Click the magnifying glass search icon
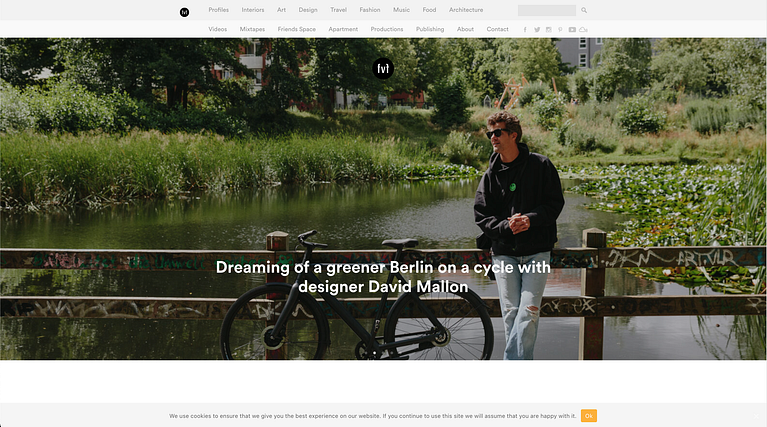The height and width of the screenshot is (427, 767). pos(584,10)
